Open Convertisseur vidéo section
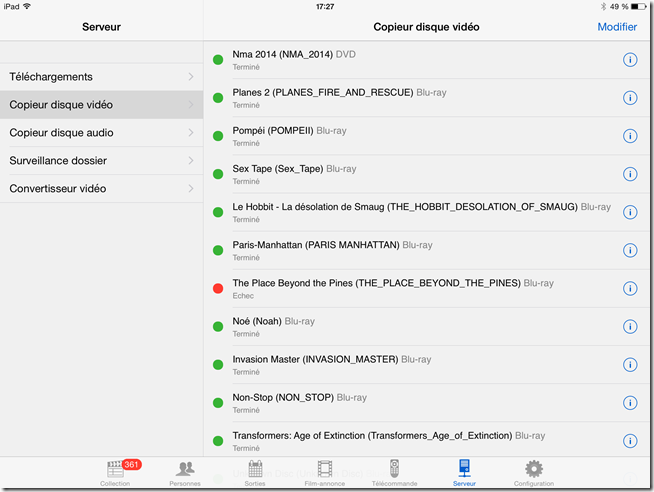Viewport: 654px width, 492px height. pos(101,188)
